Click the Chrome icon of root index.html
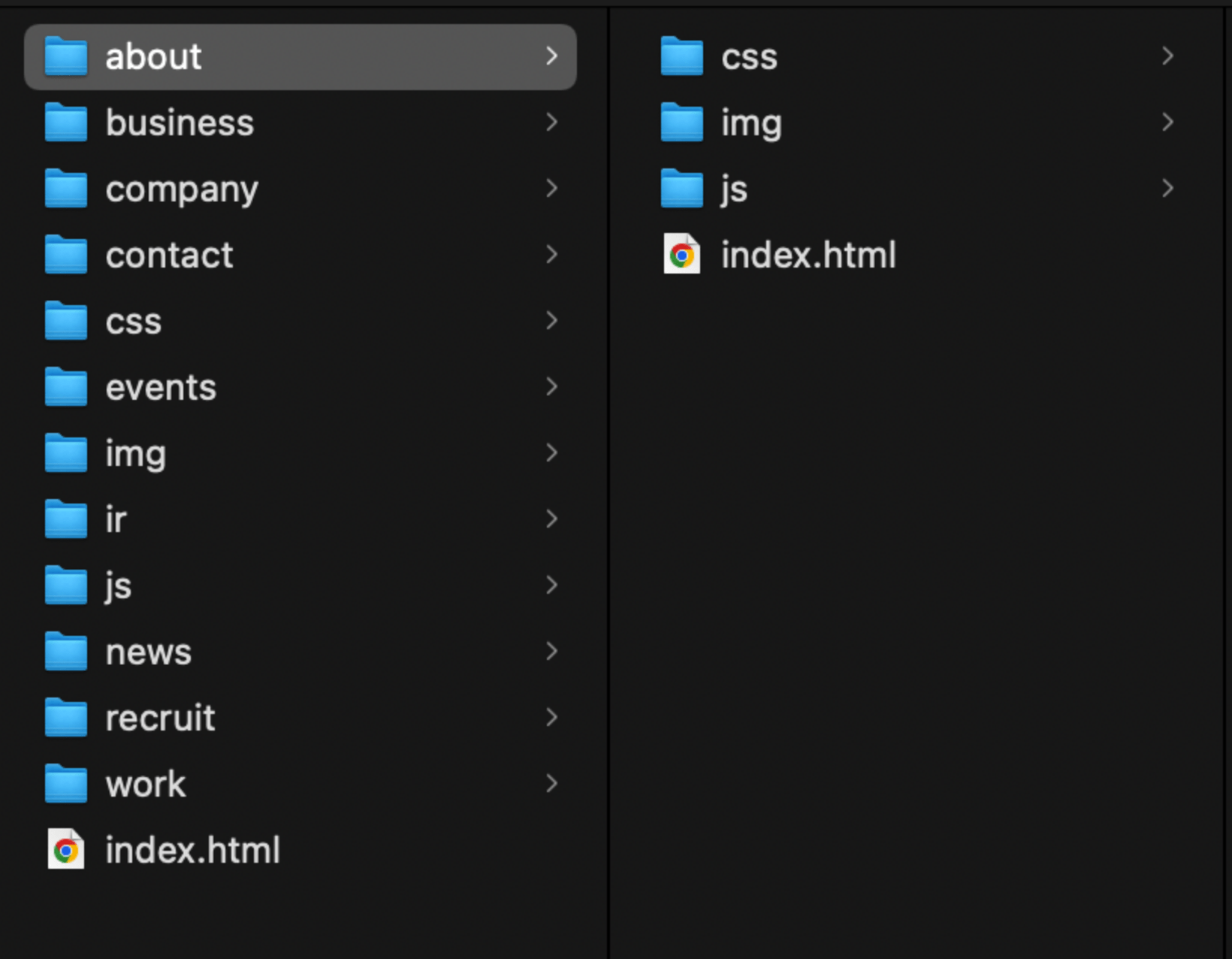1232x959 pixels. click(66, 849)
